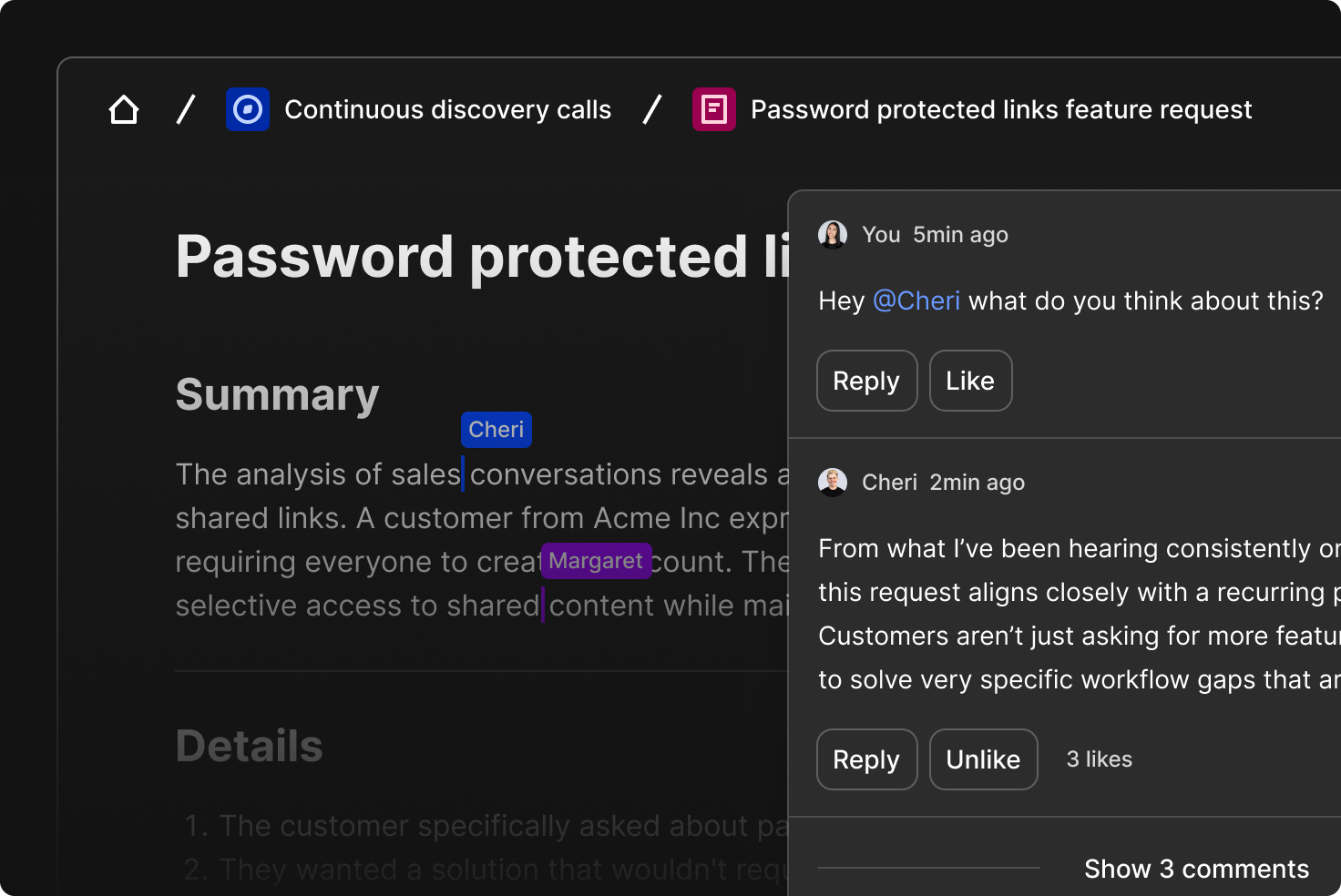Screen dimensions: 1341x896
Task: Click the blue Continuous discovery calls icon
Action: coord(248,109)
